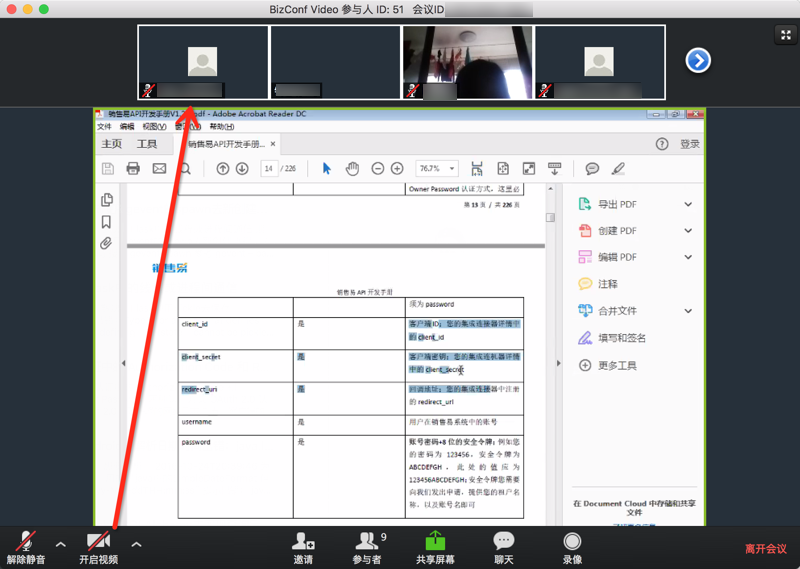Open 视图 menu in Acrobat Reader
The image size is (800, 569).
click(x=154, y=127)
